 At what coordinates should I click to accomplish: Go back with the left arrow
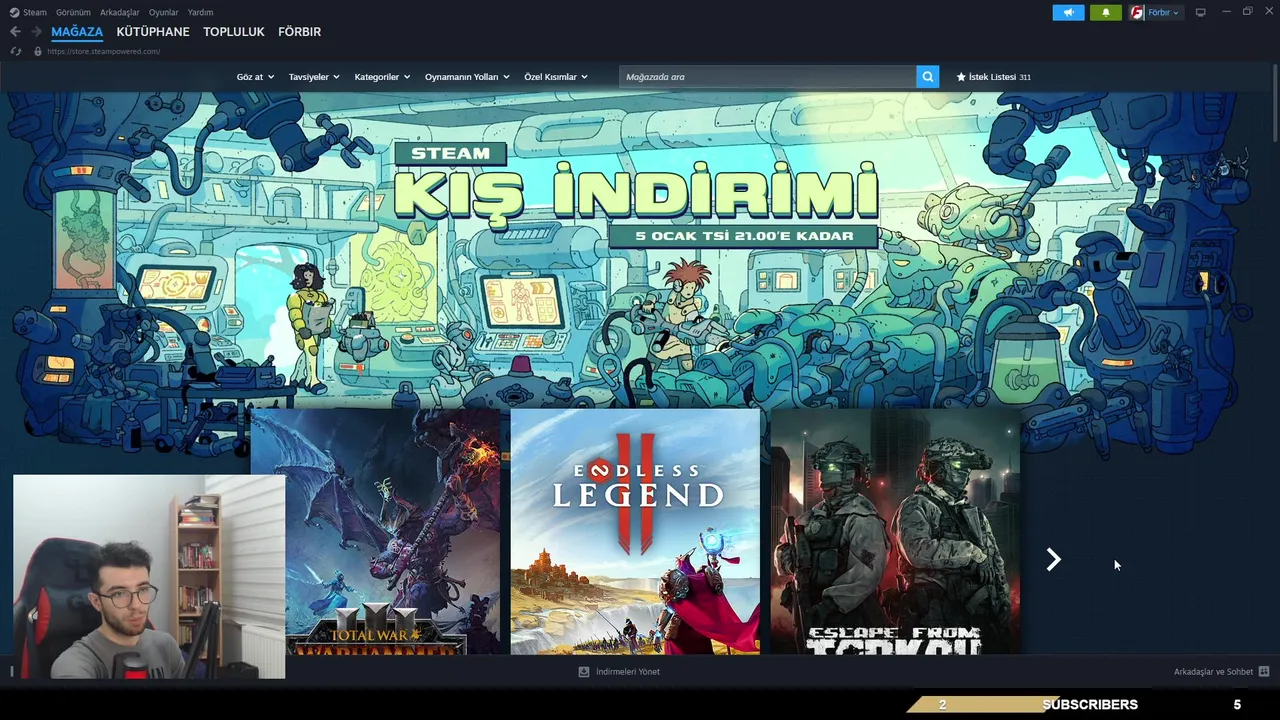coord(15,32)
